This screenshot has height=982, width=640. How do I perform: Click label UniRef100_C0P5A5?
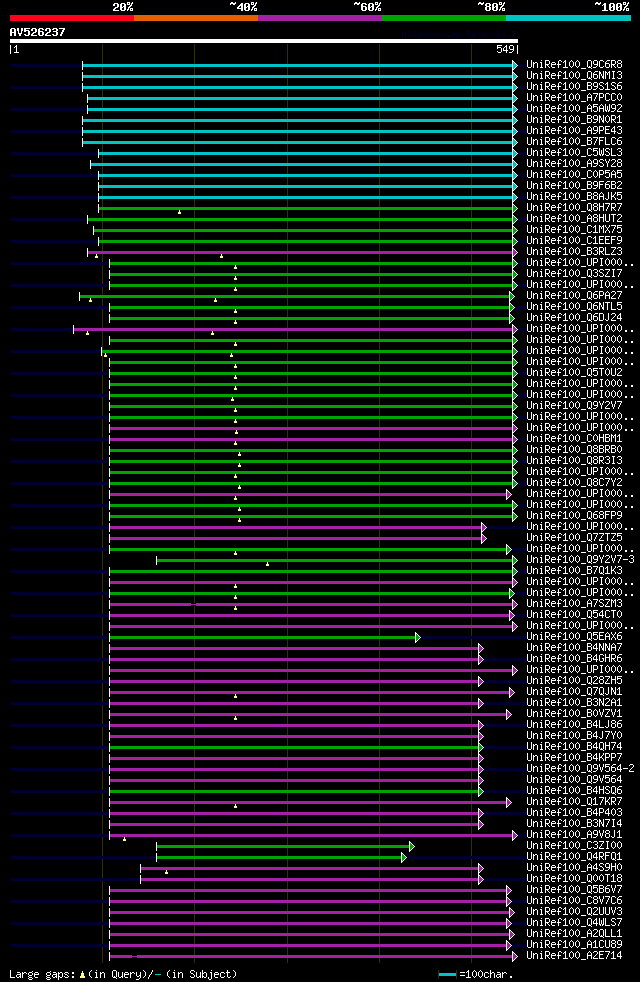574,175
